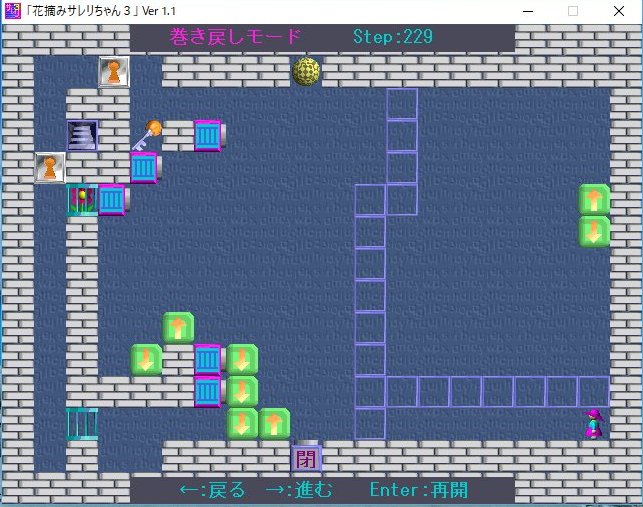Open the window icon menu in title bar

point(12,11)
